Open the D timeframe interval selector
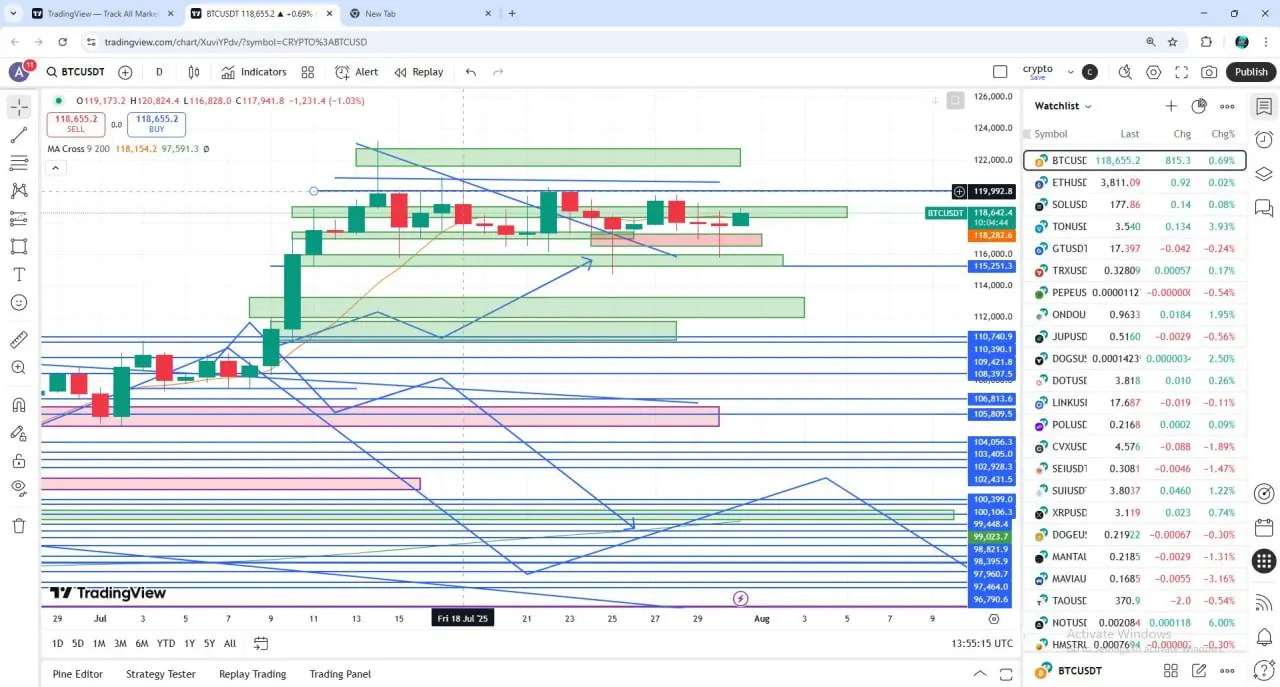The height and width of the screenshot is (687, 1280). [159, 72]
